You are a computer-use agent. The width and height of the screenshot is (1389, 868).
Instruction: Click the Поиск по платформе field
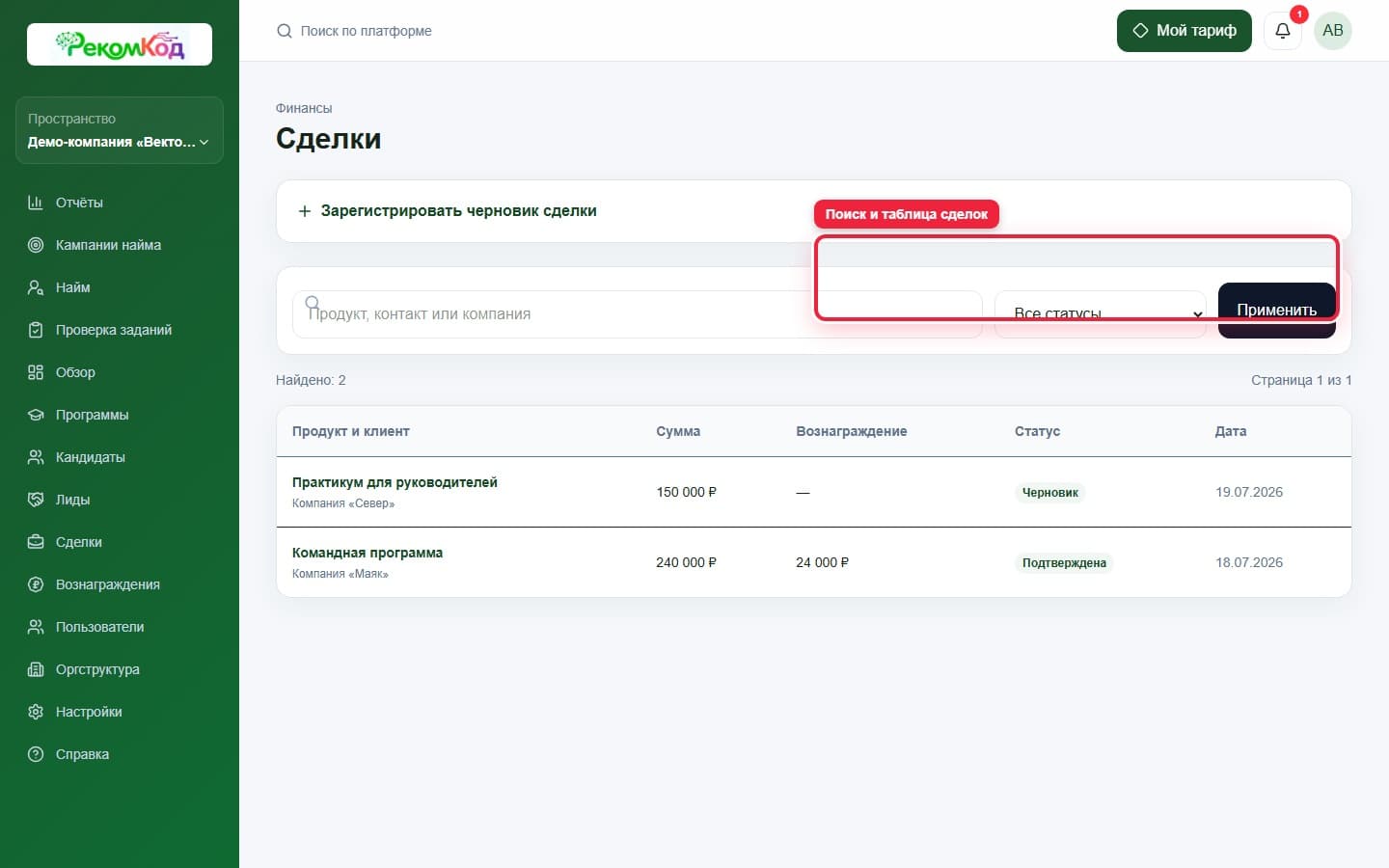click(367, 31)
